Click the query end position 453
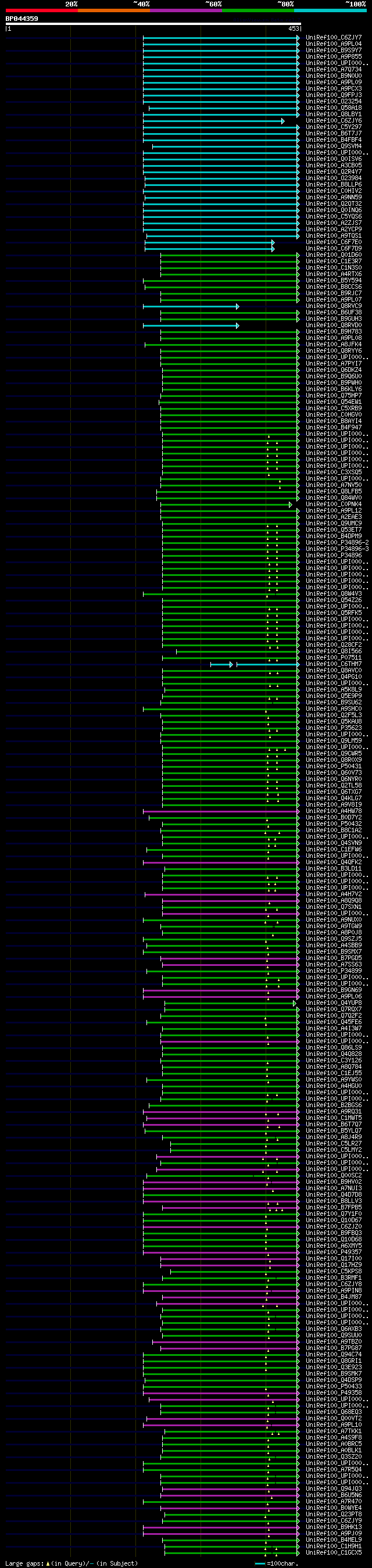372x1568 pixels. coord(294,28)
